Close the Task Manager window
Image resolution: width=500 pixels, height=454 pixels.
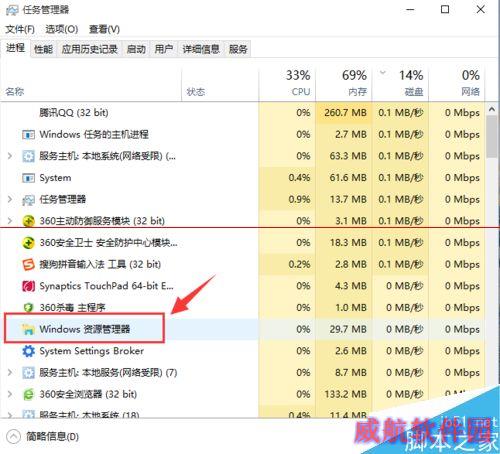[481, 10]
